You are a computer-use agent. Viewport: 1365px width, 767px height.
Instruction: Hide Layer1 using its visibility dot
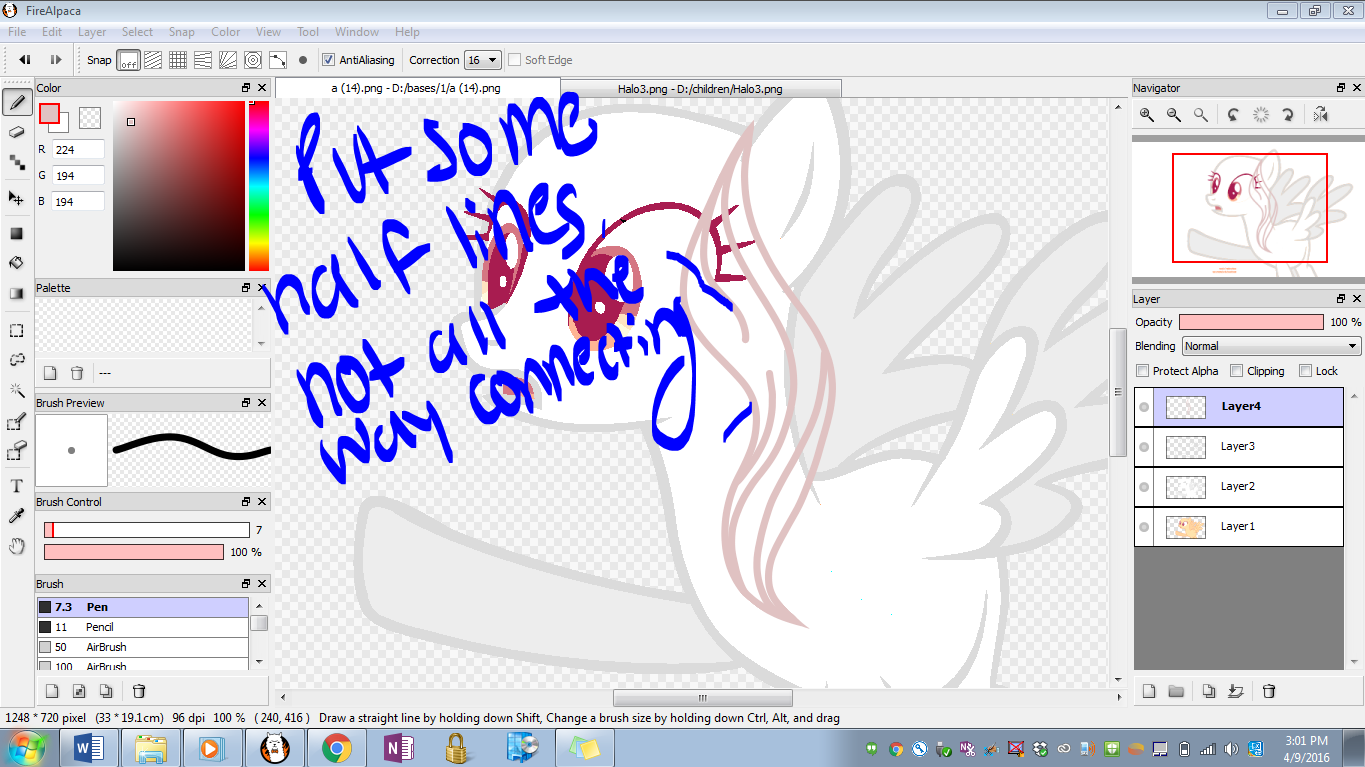(1144, 527)
